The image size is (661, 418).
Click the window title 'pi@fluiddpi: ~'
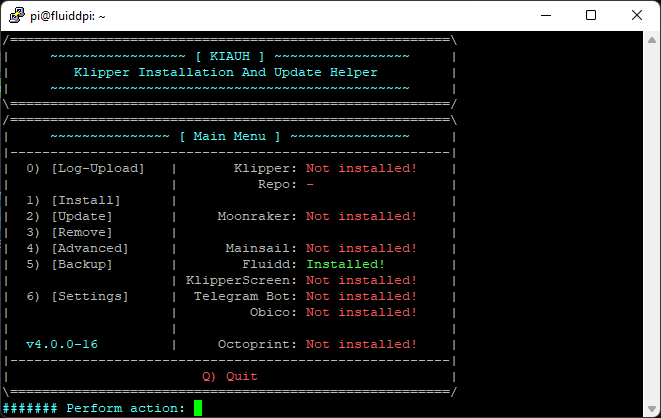pyautogui.click(x=67, y=16)
